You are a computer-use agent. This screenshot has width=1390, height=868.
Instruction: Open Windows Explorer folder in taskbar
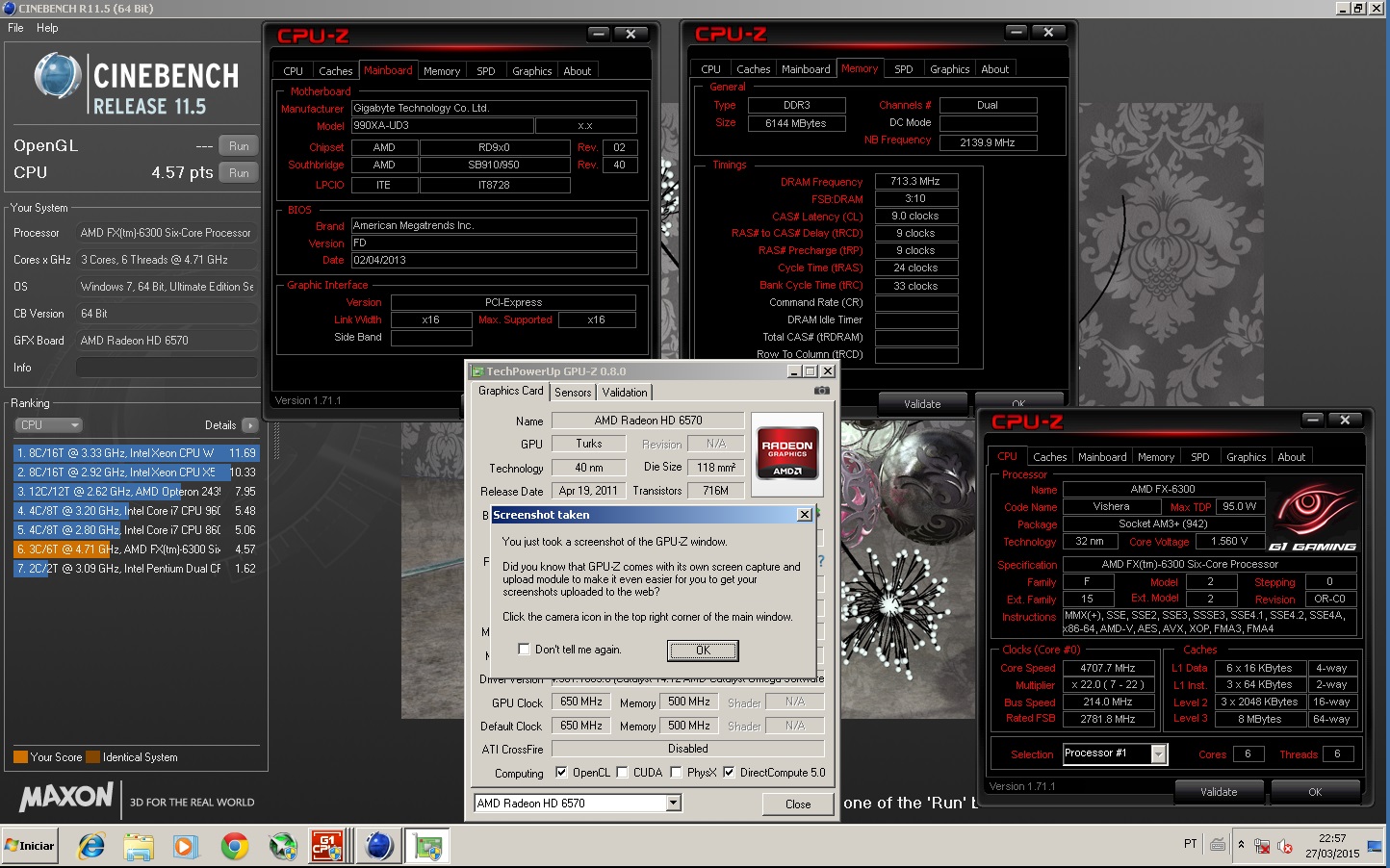click(x=139, y=846)
